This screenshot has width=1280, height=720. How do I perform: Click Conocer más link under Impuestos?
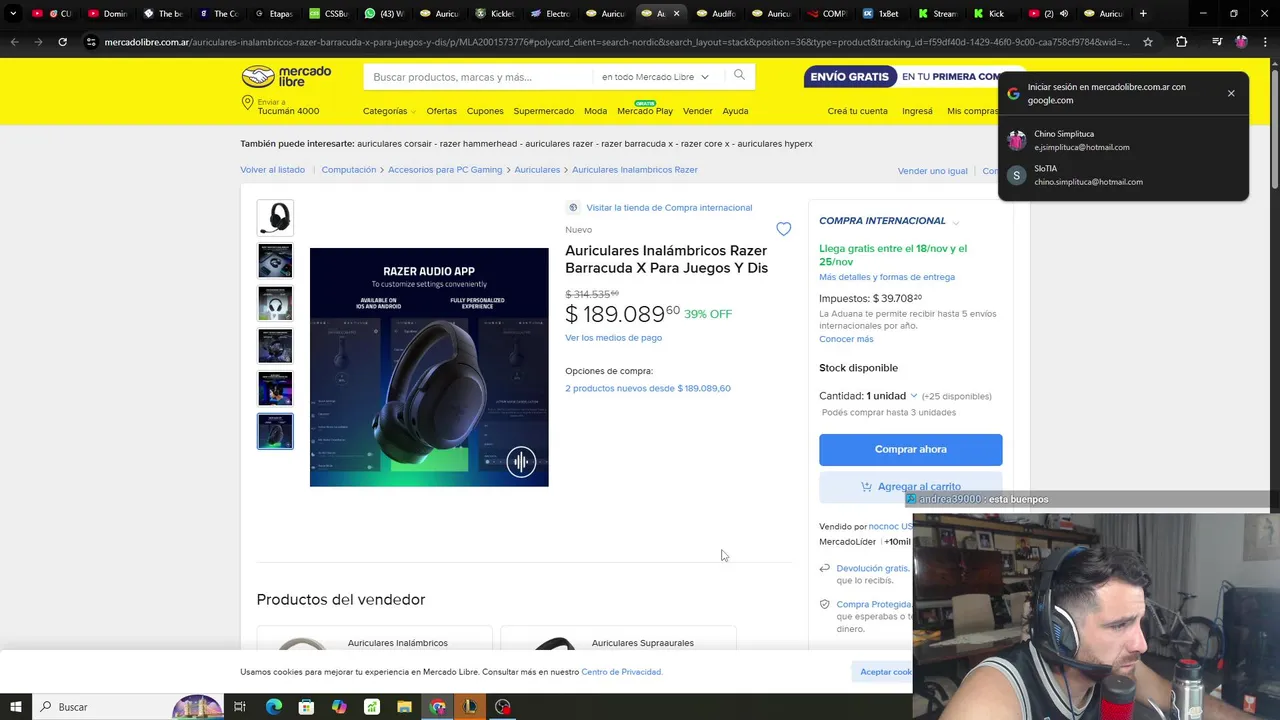pyautogui.click(x=846, y=339)
